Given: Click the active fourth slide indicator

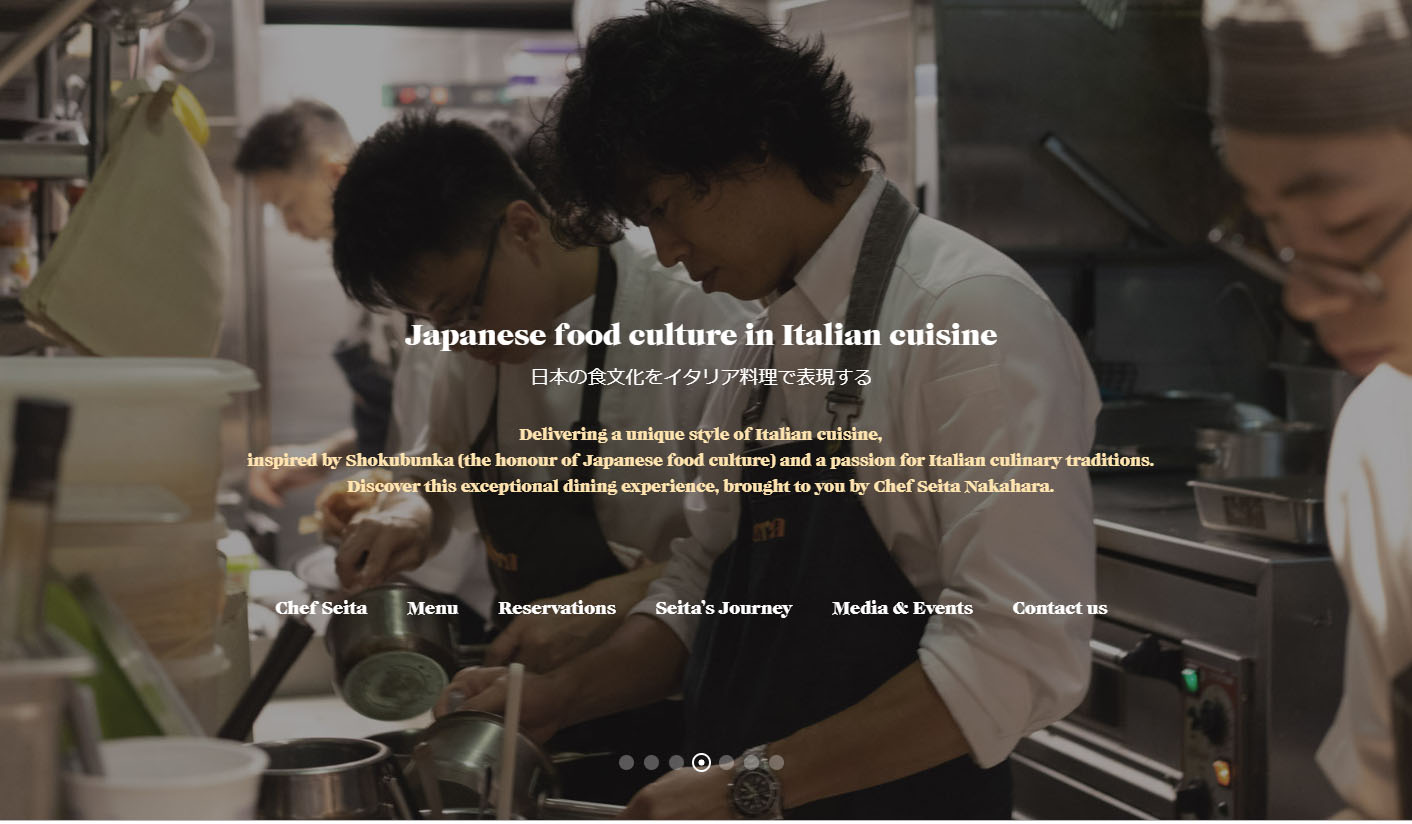Looking at the screenshot, I should [x=701, y=763].
